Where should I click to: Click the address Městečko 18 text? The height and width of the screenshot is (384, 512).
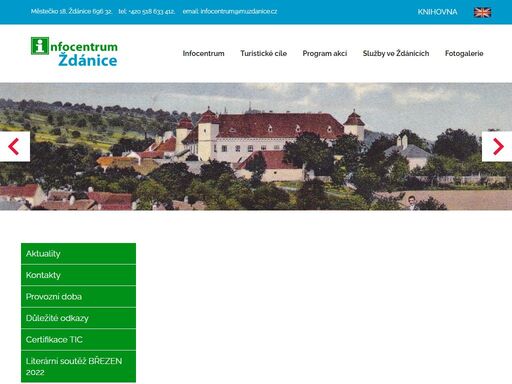[x=71, y=11]
